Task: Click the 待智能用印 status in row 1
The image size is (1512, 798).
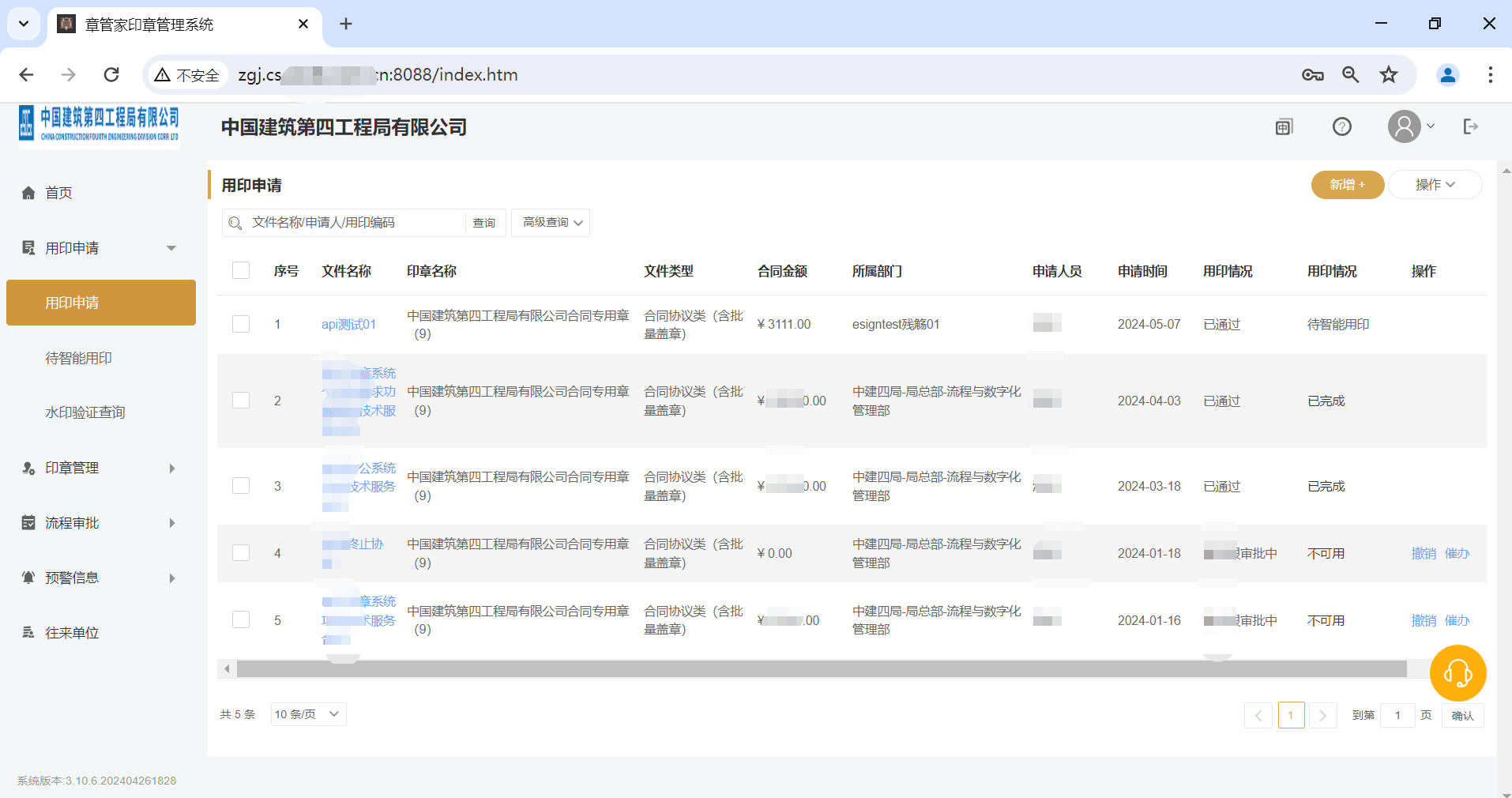Action: [1338, 324]
